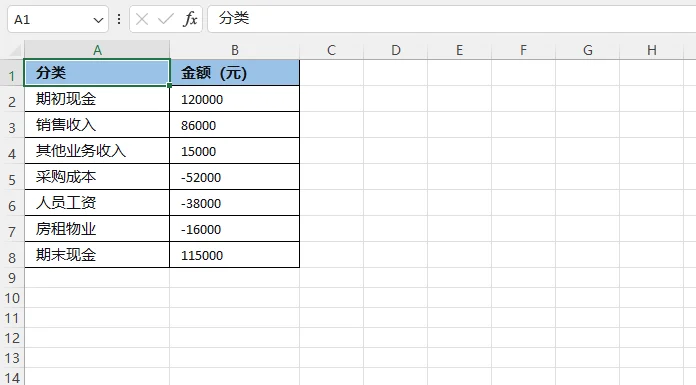
Task: Click cell 房租物业
Action: (97, 229)
